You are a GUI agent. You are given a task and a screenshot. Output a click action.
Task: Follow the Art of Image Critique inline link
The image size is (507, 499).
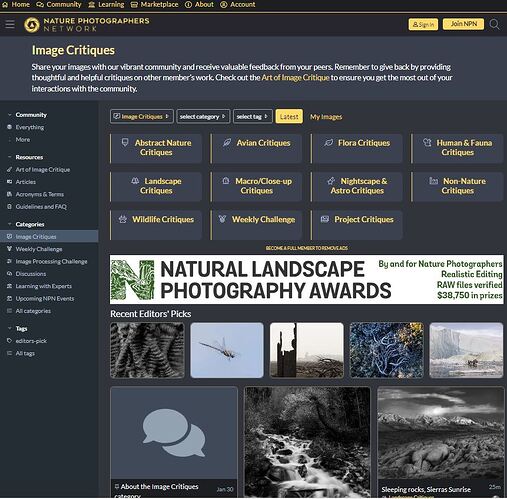click(295, 78)
